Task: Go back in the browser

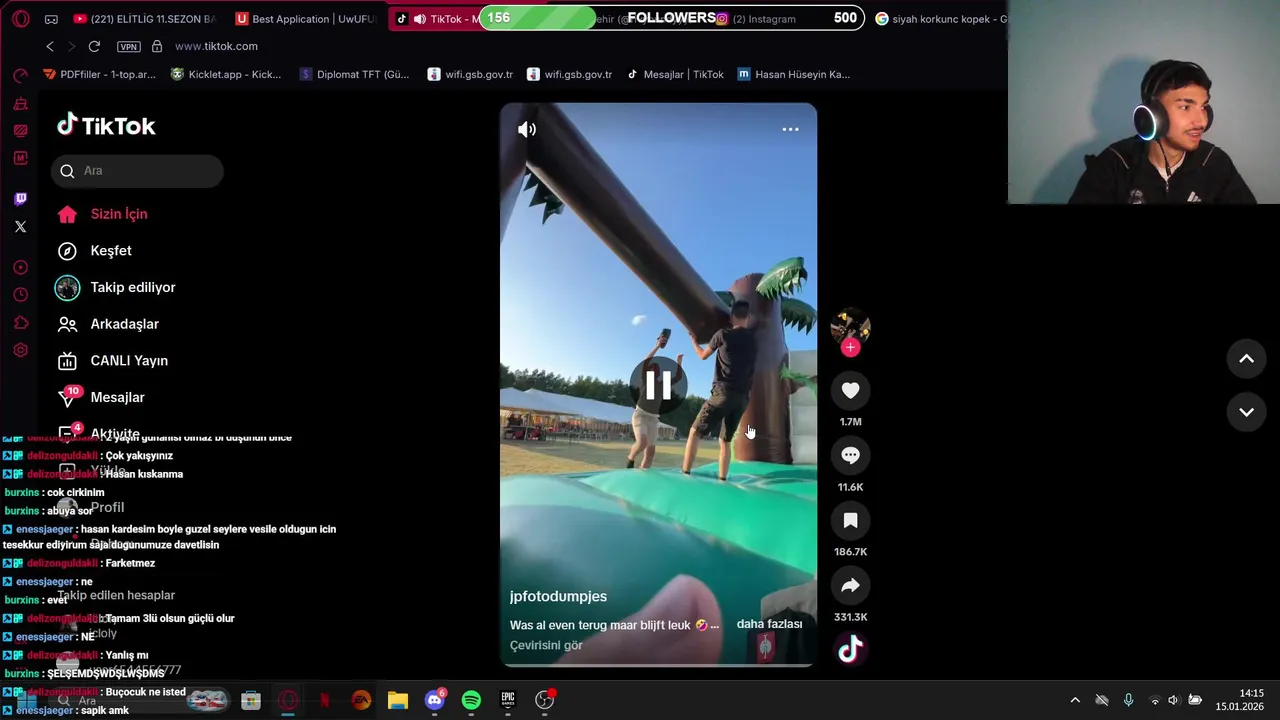Action: click(x=50, y=46)
